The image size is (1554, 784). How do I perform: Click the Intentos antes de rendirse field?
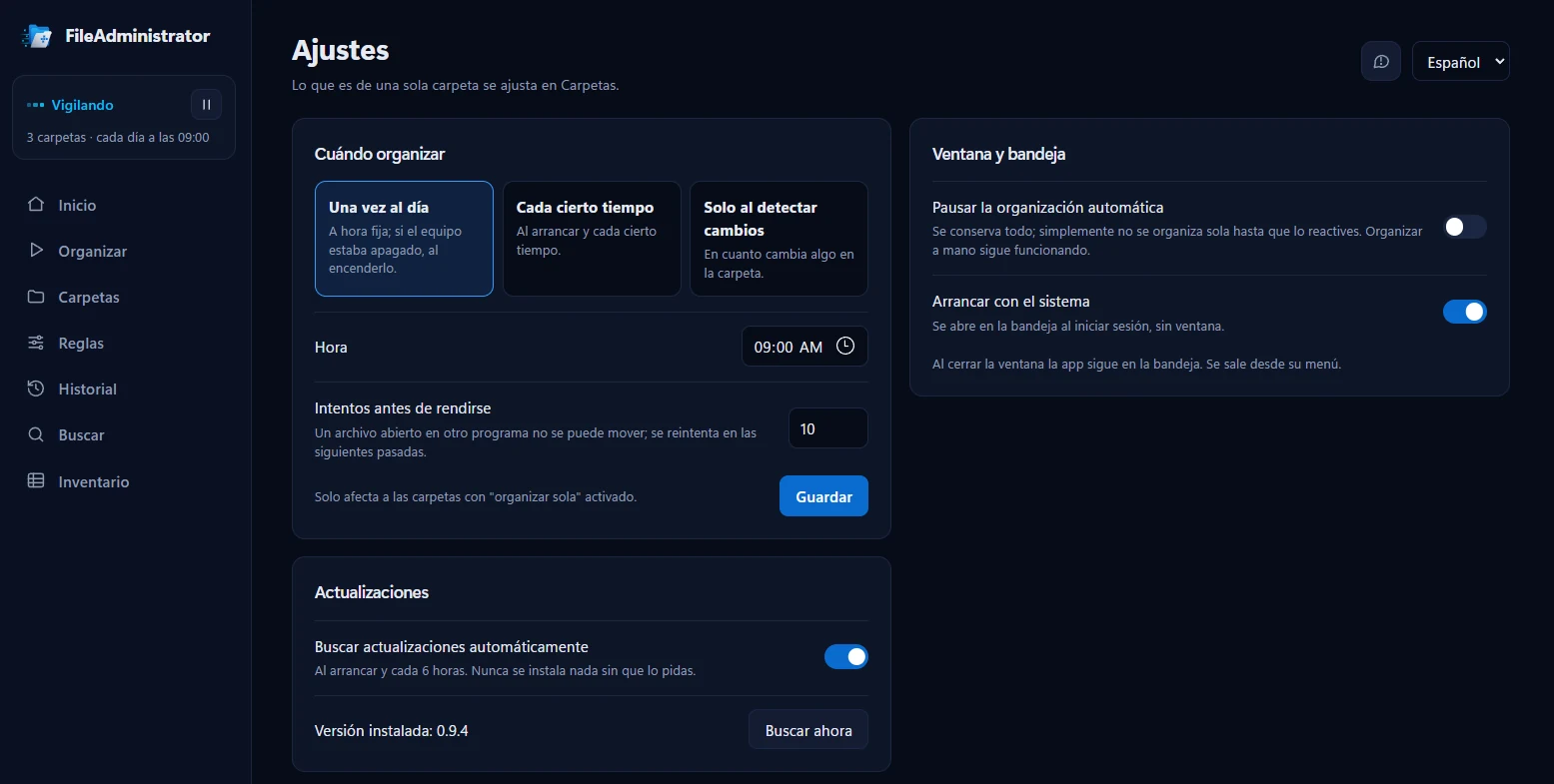point(828,428)
